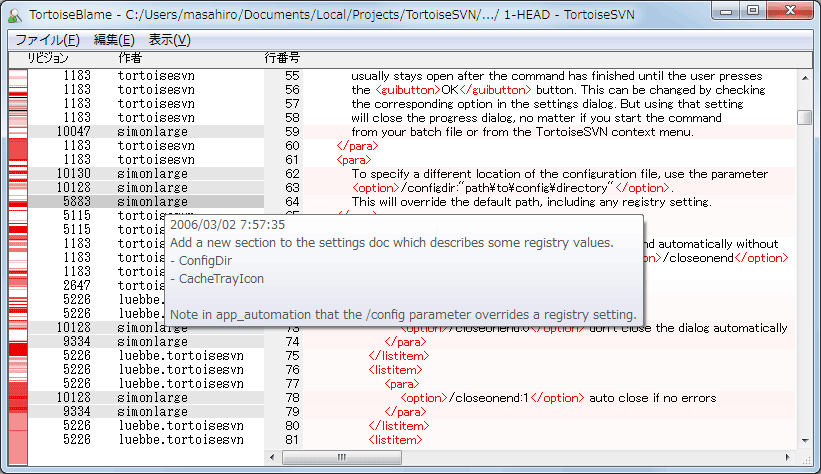Open the 編集(E) menu
The width and height of the screenshot is (821, 474).
click(x=114, y=40)
